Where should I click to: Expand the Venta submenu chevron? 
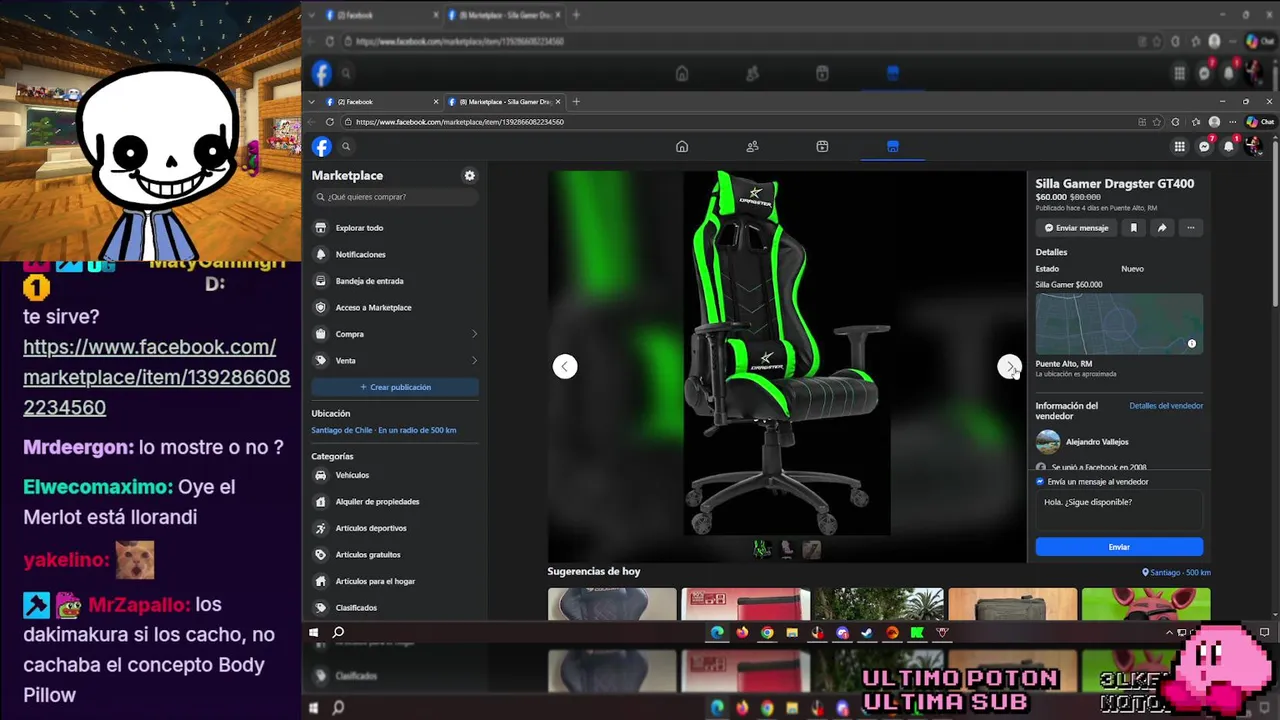point(474,360)
